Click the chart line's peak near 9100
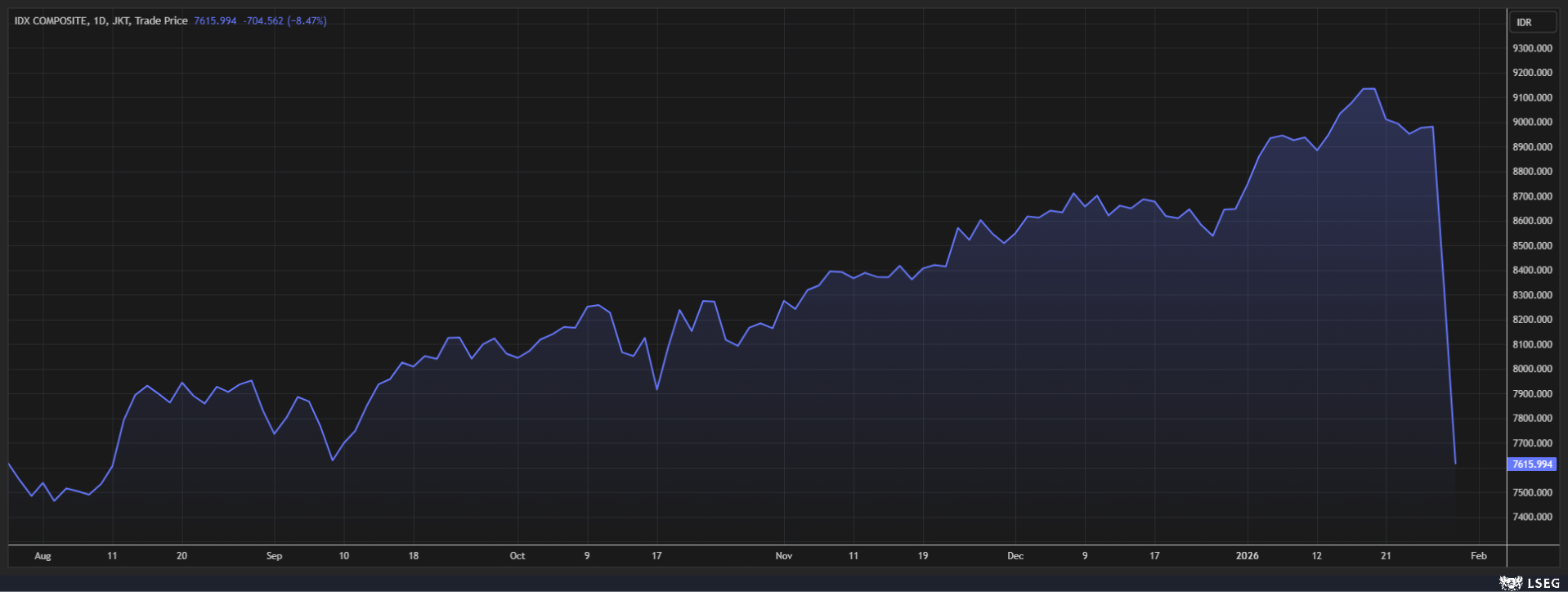1568x592 pixels. pyautogui.click(x=1369, y=89)
